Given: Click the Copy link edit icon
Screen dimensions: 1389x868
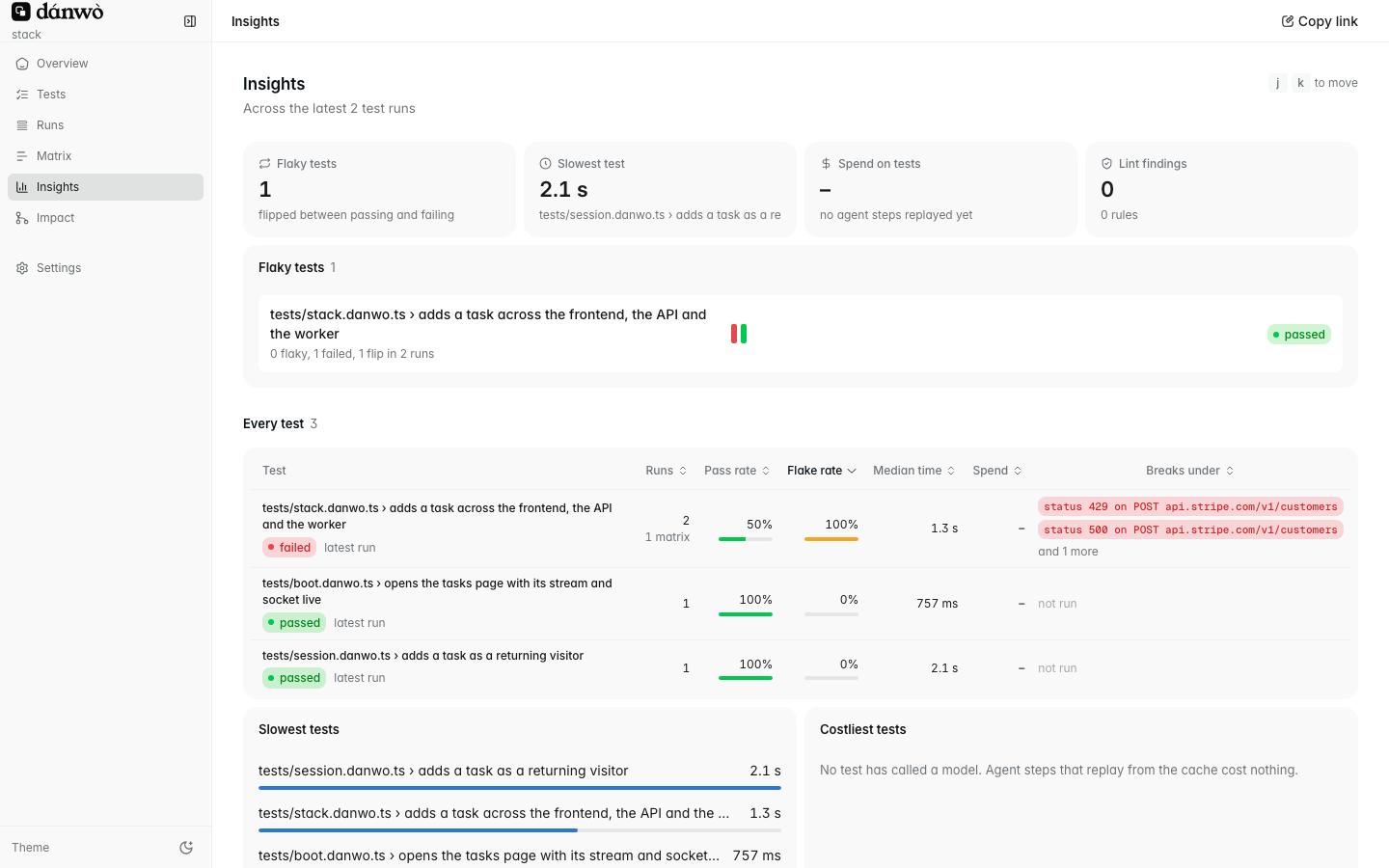Looking at the screenshot, I should point(1287,21).
